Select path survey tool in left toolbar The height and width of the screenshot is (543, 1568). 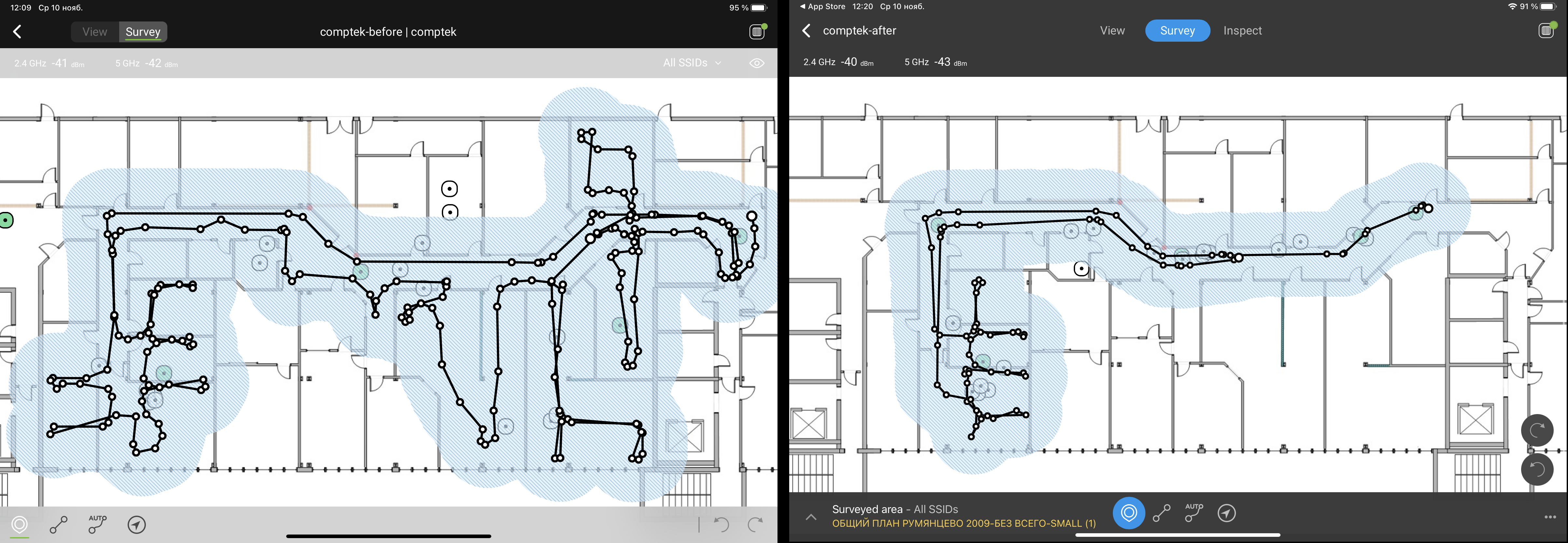tap(58, 524)
